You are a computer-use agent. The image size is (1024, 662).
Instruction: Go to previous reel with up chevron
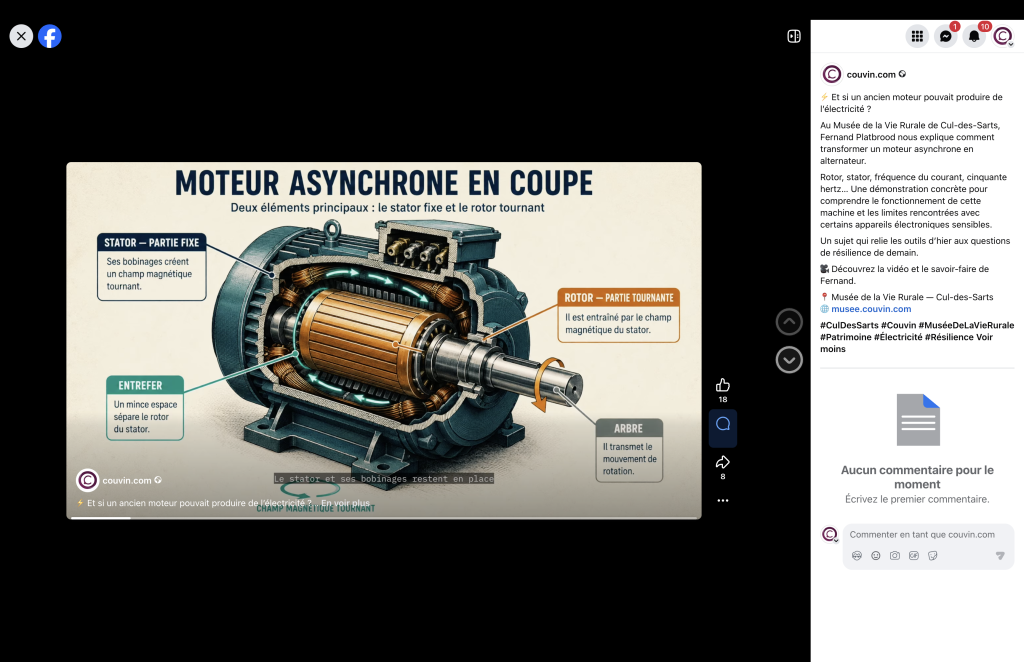click(x=789, y=321)
